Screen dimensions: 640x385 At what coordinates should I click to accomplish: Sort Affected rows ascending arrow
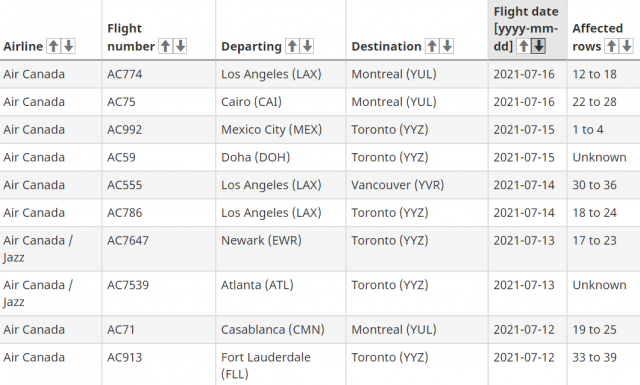[x=611, y=46]
